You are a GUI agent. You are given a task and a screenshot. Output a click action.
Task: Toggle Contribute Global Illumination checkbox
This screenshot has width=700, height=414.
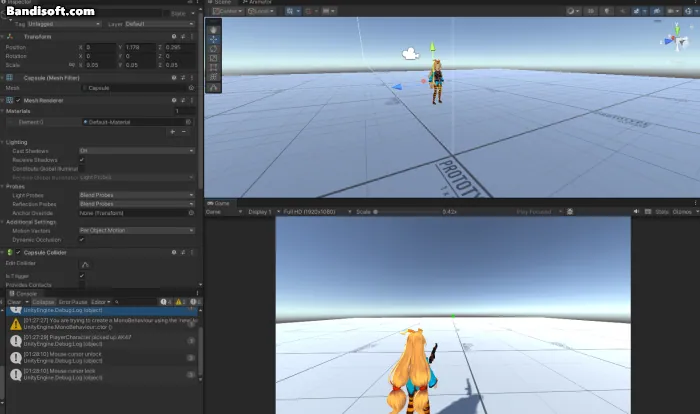[82, 169]
